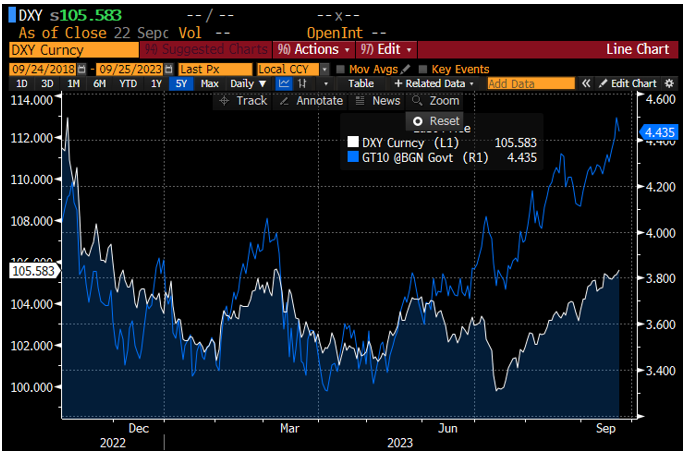Open the Related Data dropdown
Viewport: 687px width, 453px height.
pos(434,83)
